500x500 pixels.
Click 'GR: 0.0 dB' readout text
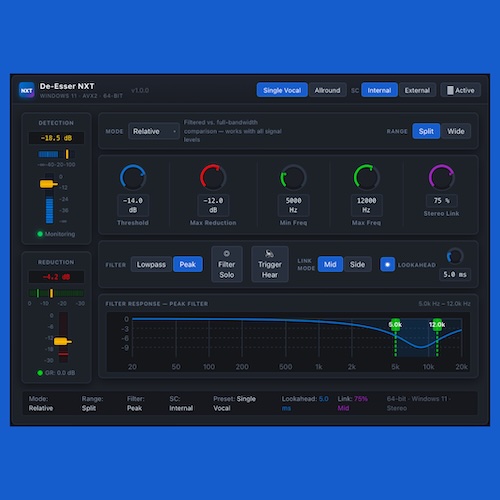60,373
